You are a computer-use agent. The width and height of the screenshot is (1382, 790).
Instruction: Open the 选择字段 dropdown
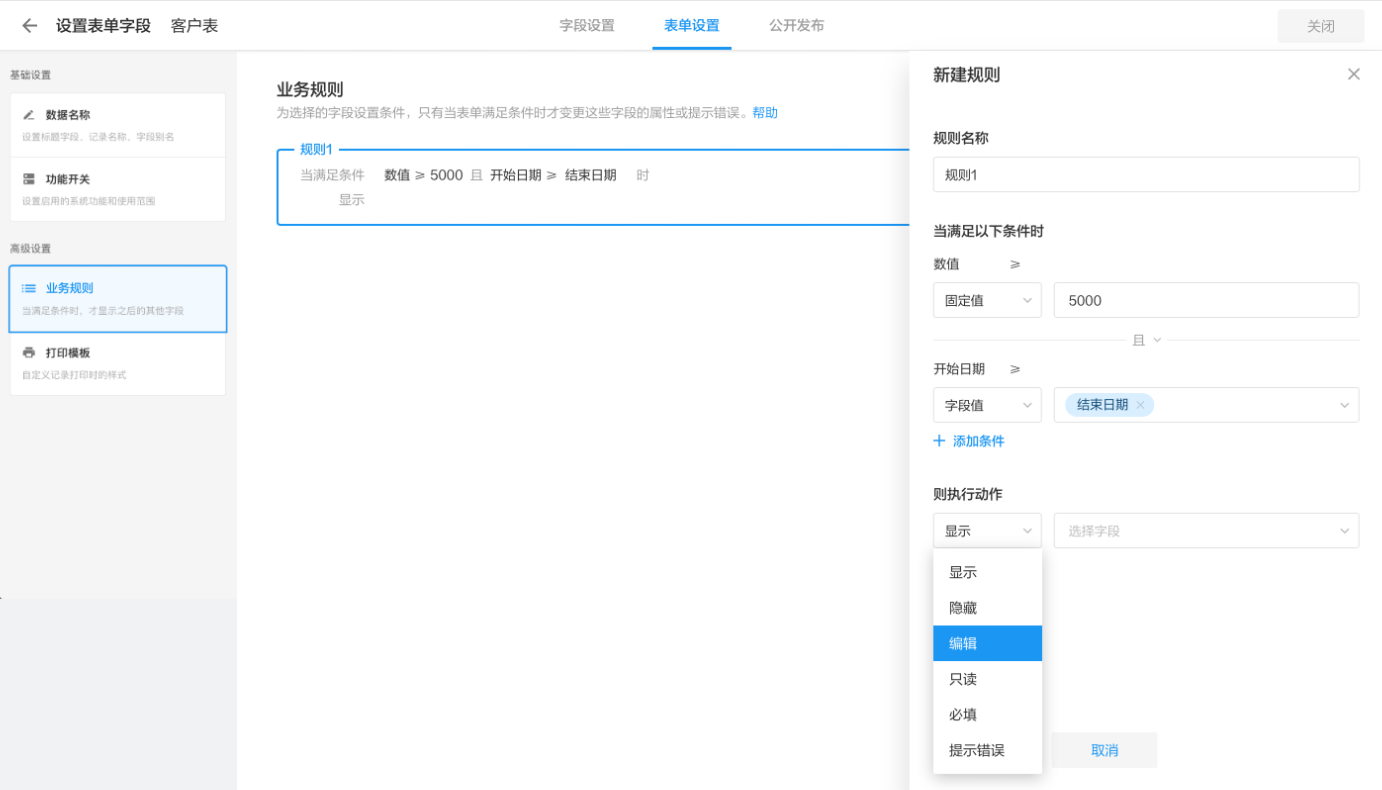pos(1206,531)
